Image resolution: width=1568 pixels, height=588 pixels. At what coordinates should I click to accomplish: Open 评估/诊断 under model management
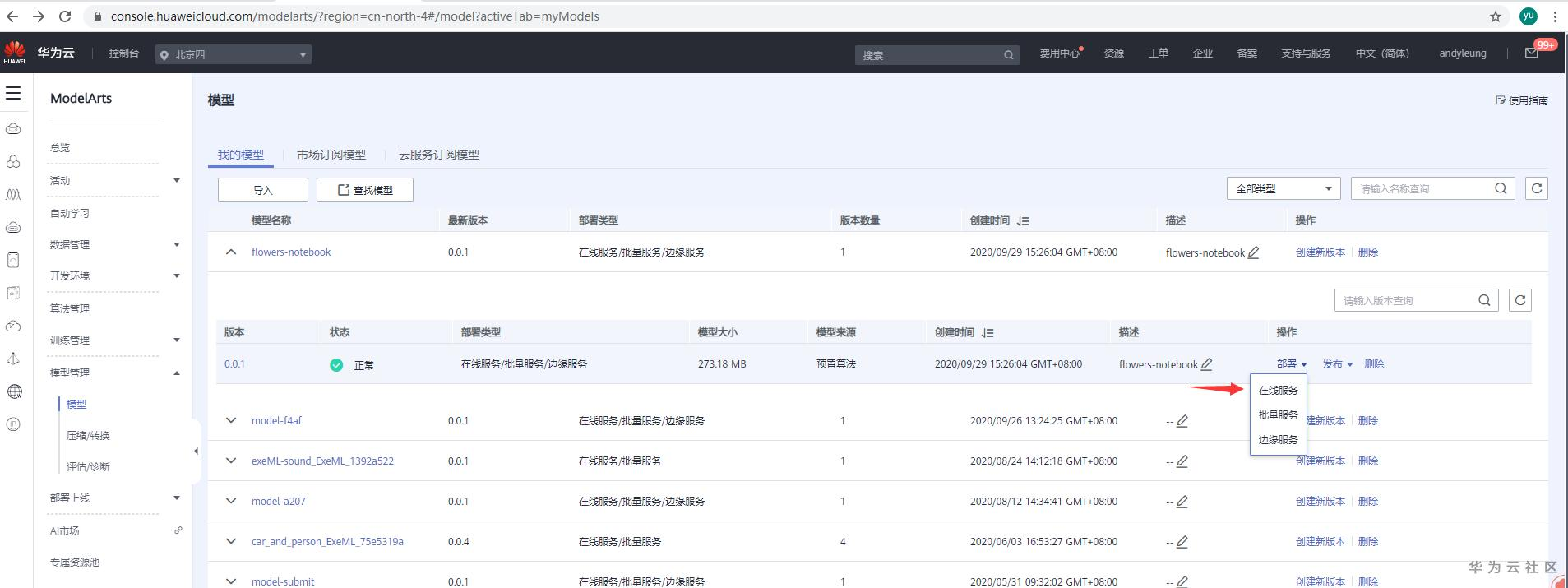(x=88, y=466)
